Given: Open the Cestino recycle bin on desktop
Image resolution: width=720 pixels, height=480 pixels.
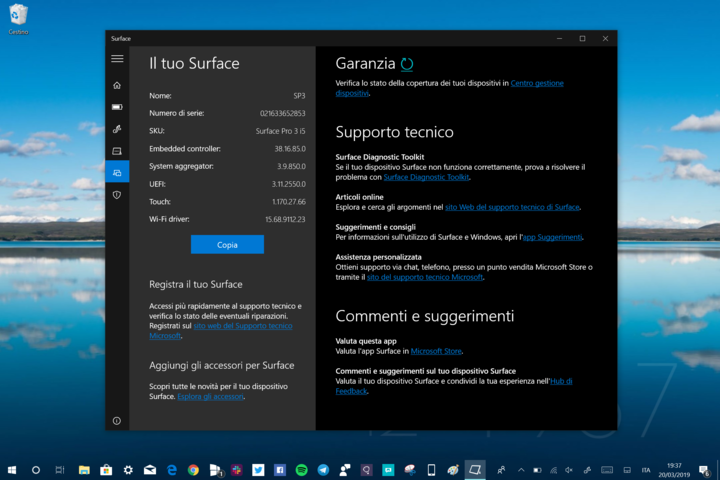Looking at the screenshot, I should (18, 19).
